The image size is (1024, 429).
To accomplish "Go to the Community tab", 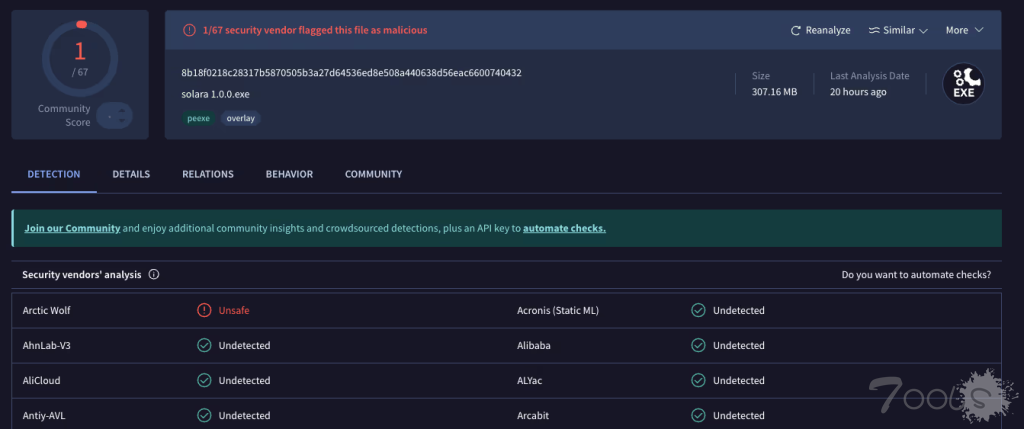I will point(373,174).
